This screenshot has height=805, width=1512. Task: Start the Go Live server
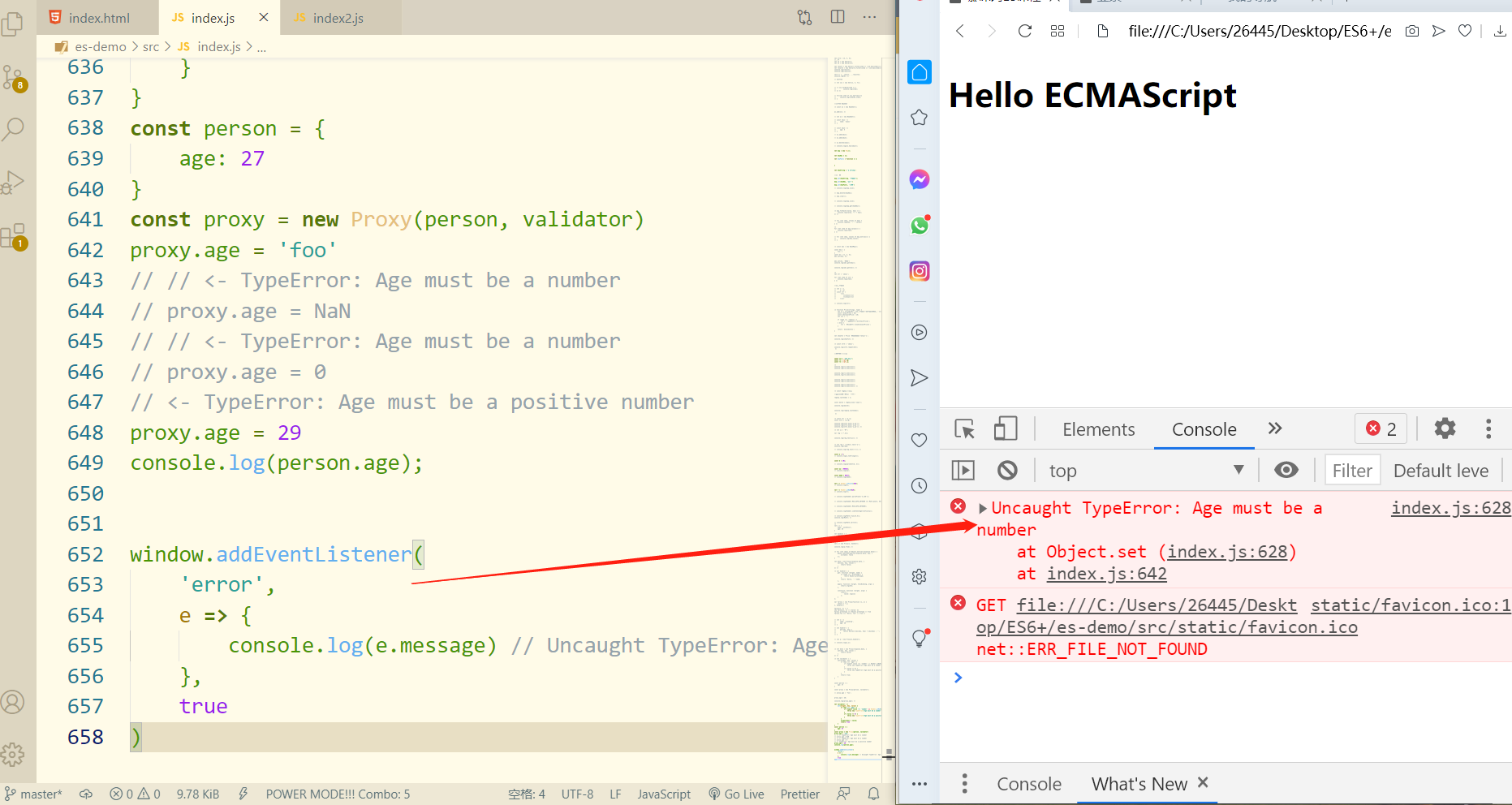coord(736,794)
